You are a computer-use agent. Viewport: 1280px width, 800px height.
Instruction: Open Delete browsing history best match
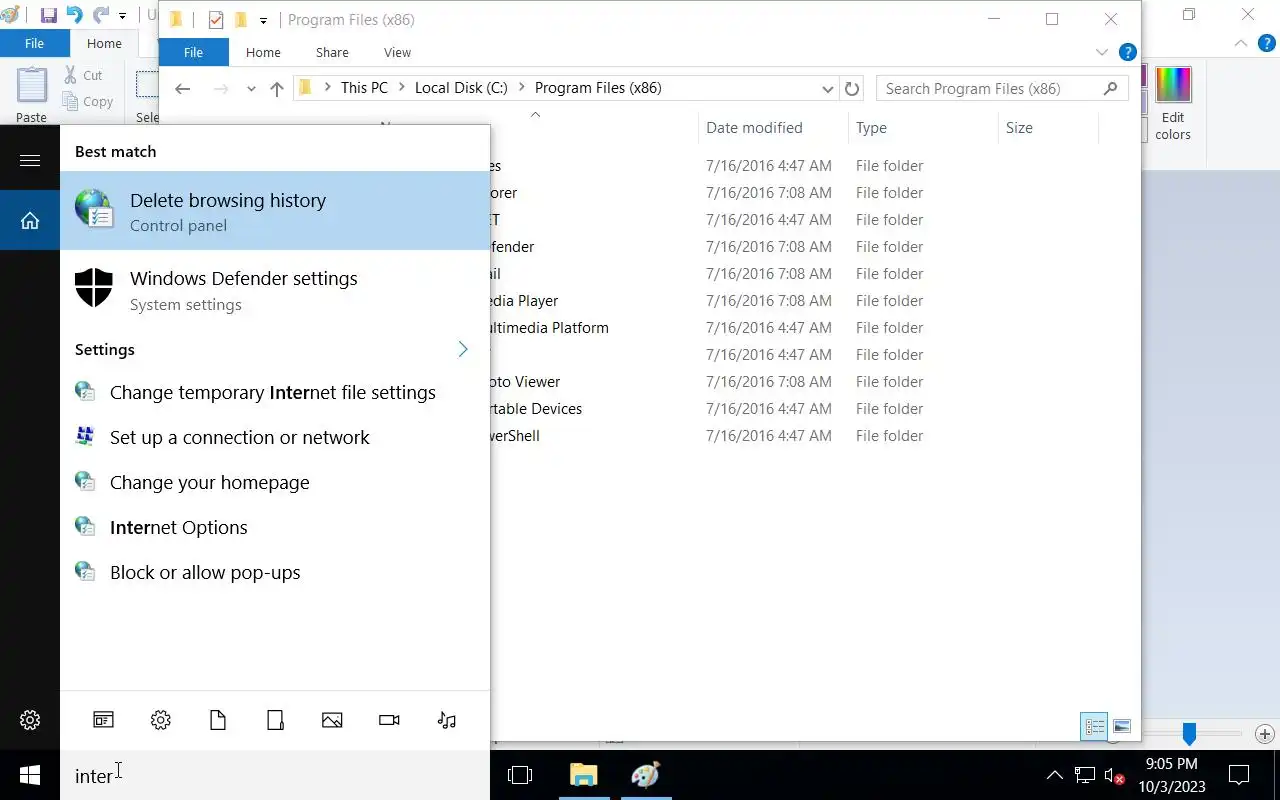click(x=275, y=211)
